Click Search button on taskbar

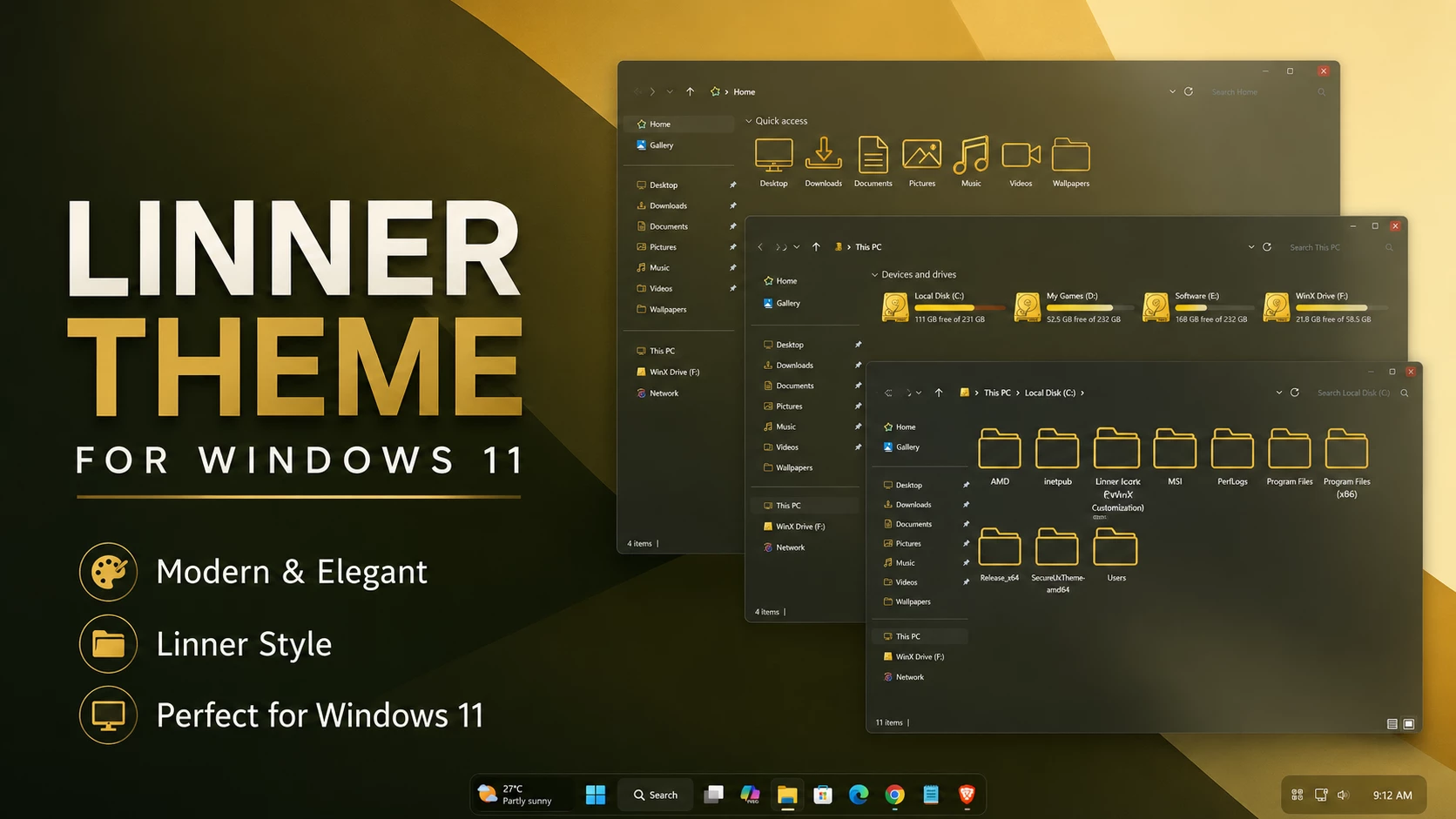point(656,795)
